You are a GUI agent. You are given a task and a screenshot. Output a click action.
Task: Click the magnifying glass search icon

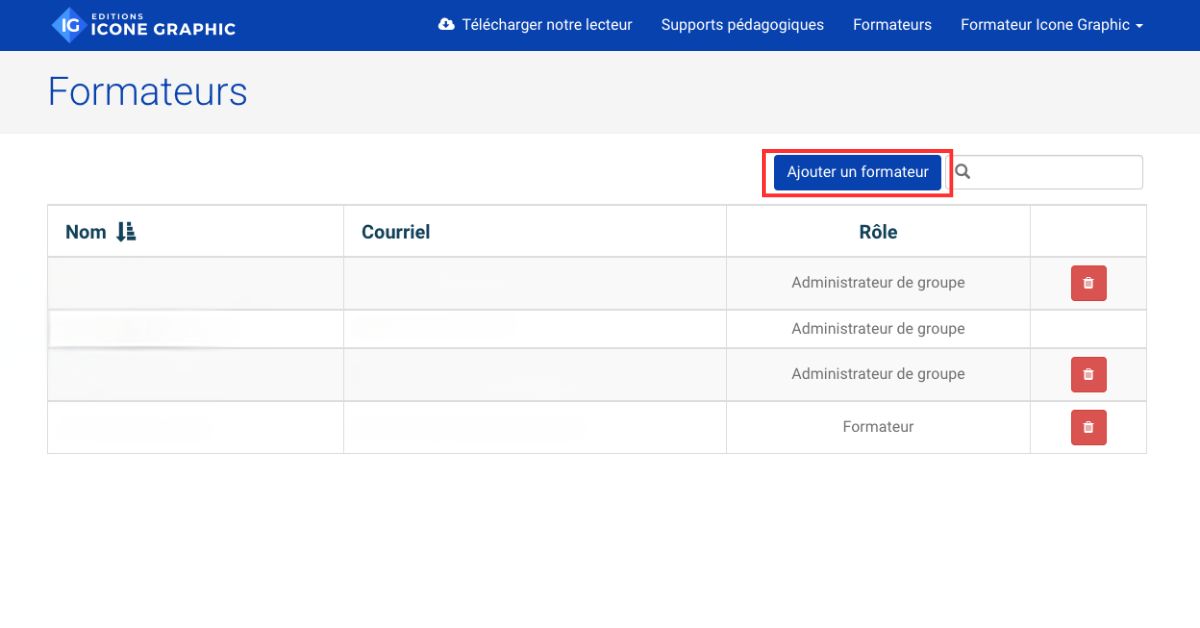pos(963,172)
